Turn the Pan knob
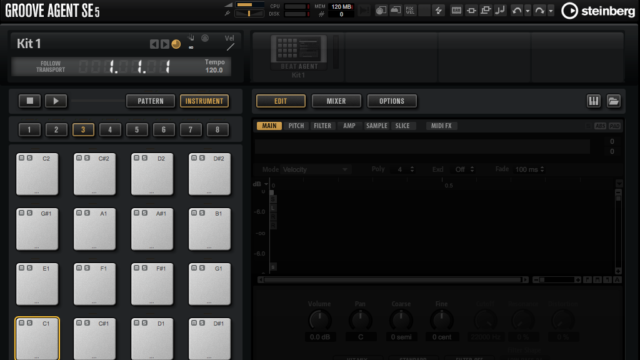 click(x=360, y=320)
